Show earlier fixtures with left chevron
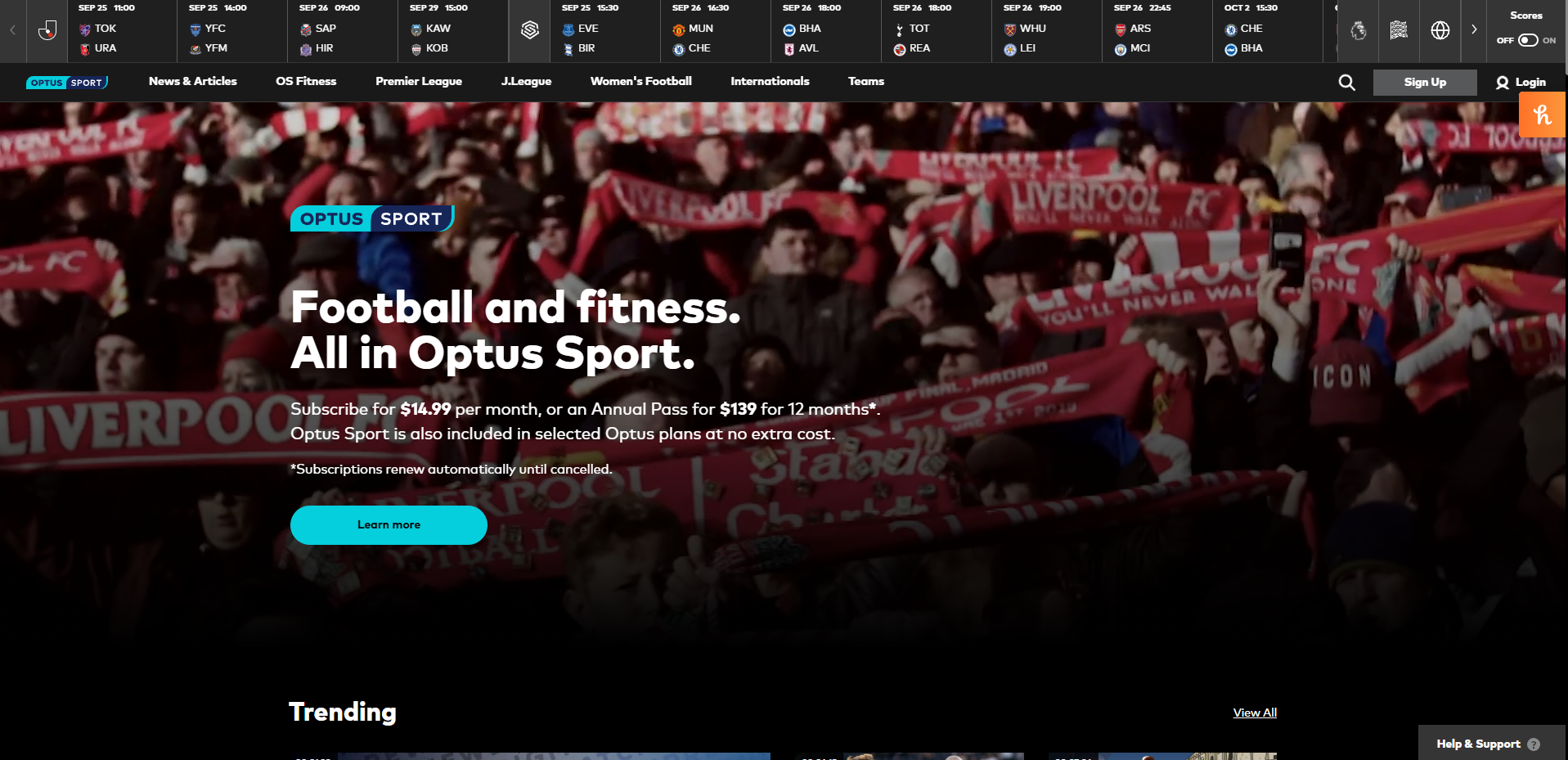Screen dimensions: 1568x760 pyautogui.click(x=13, y=30)
